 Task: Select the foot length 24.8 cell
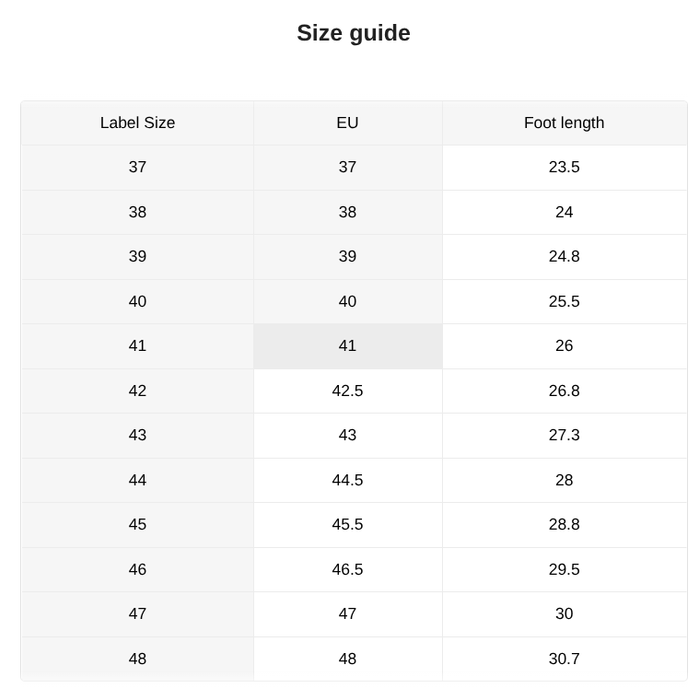[564, 257]
